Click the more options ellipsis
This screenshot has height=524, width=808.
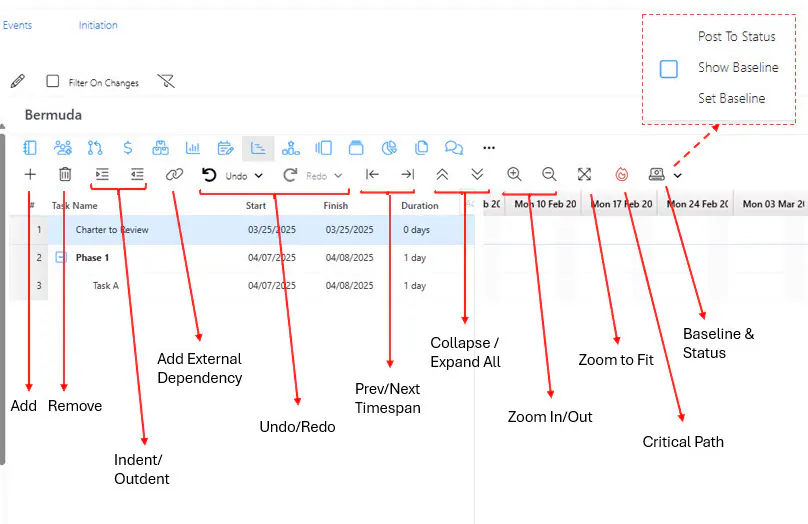pos(489,148)
